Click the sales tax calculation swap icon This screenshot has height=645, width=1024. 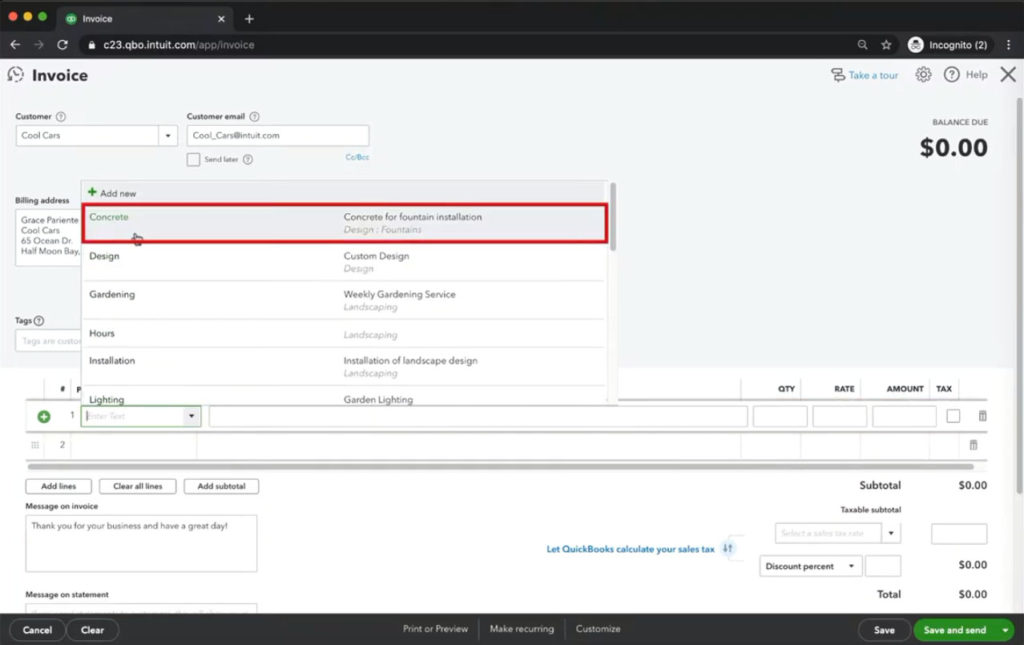click(728, 549)
